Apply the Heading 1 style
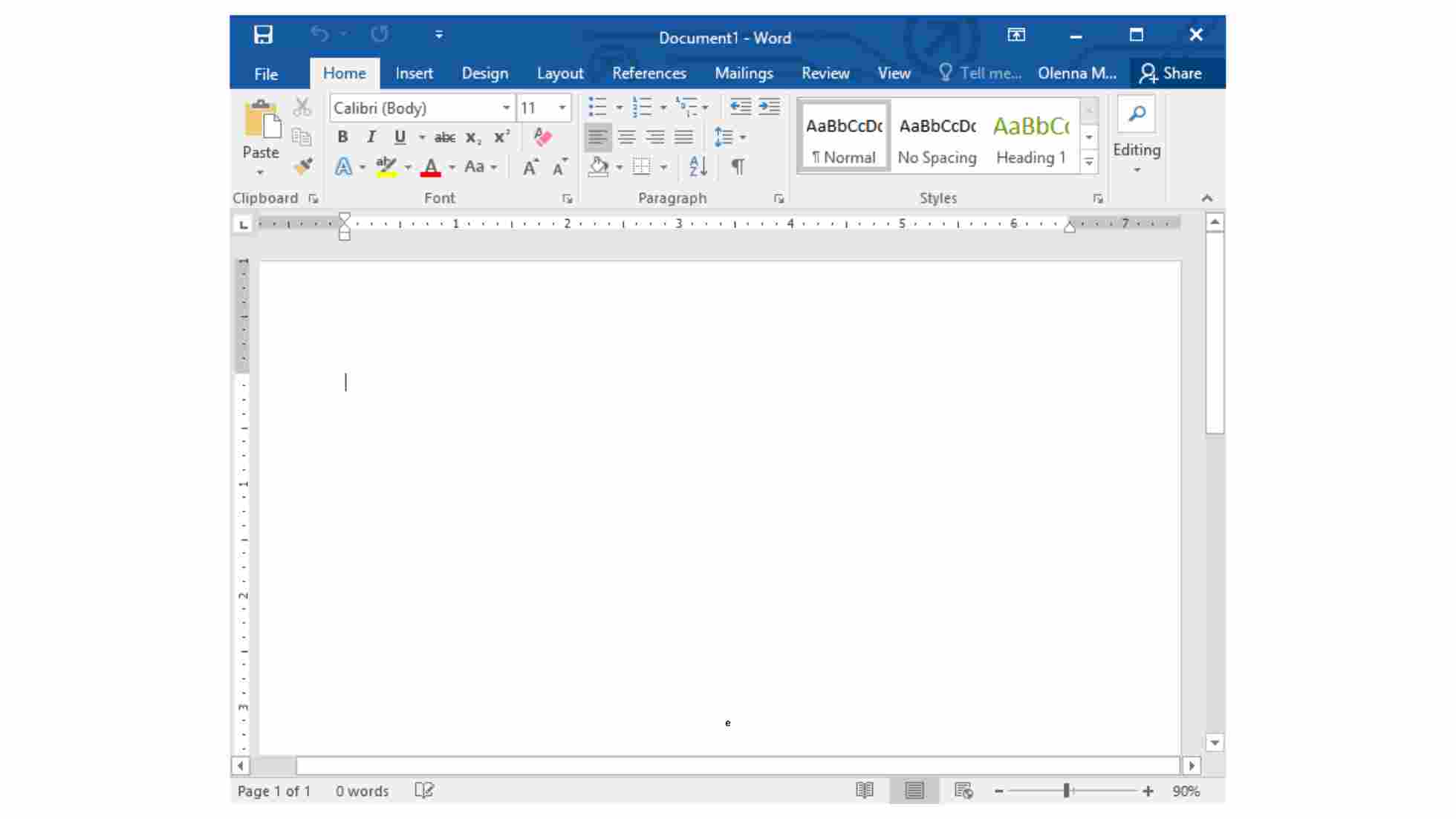Screen dimensions: 1456x819 click(1031, 137)
